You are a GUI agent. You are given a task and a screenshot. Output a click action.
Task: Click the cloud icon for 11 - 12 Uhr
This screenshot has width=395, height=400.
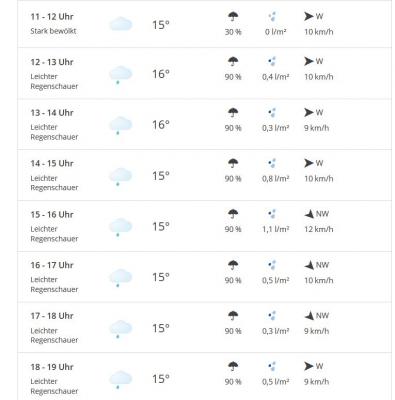pyautogui.click(x=121, y=25)
